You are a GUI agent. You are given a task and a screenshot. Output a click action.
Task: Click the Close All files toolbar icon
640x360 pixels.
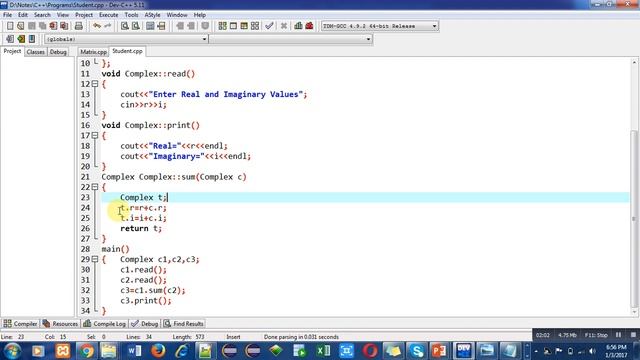point(64,26)
